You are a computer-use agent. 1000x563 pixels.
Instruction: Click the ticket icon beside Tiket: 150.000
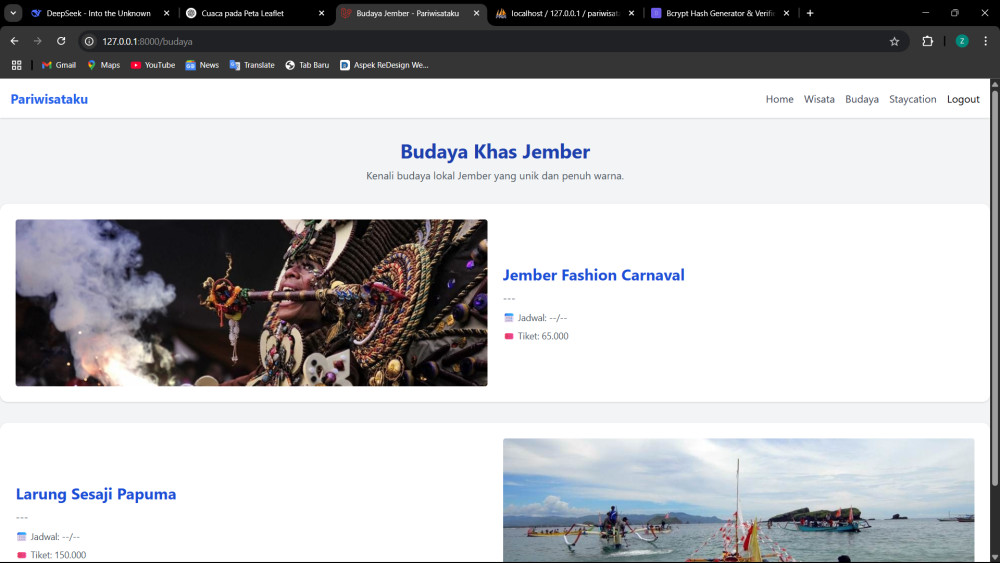tap(21, 555)
